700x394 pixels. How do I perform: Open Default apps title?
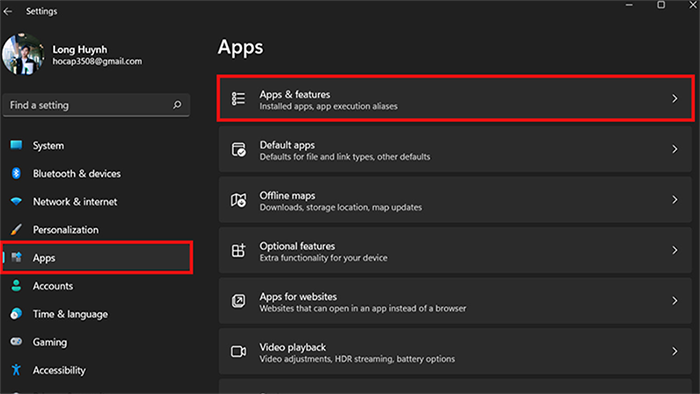pos(287,145)
